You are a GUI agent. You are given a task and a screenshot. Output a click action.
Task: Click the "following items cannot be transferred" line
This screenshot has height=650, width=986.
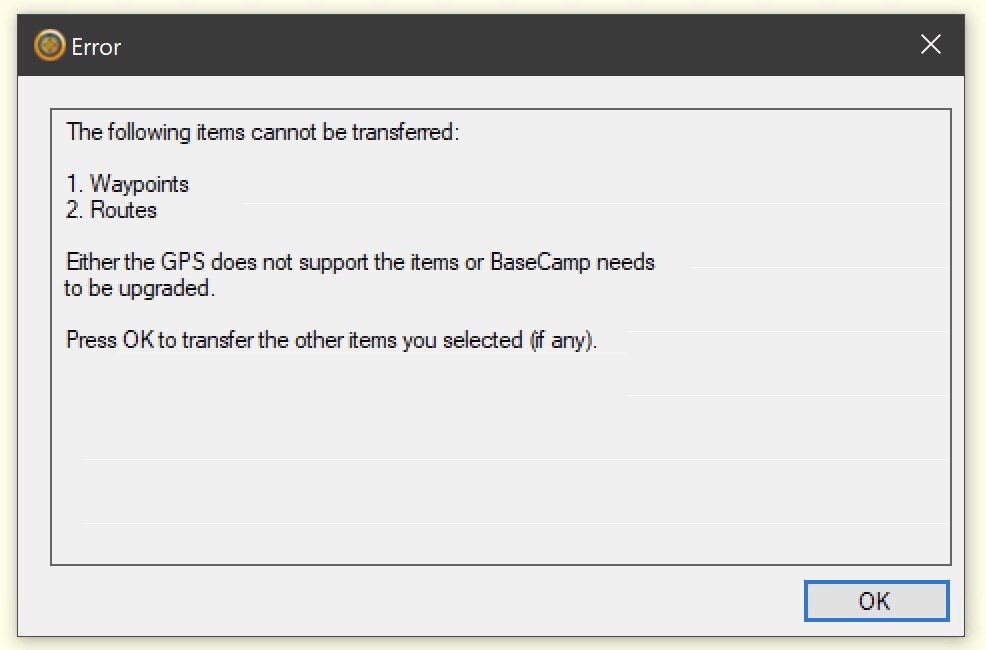[262, 132]
